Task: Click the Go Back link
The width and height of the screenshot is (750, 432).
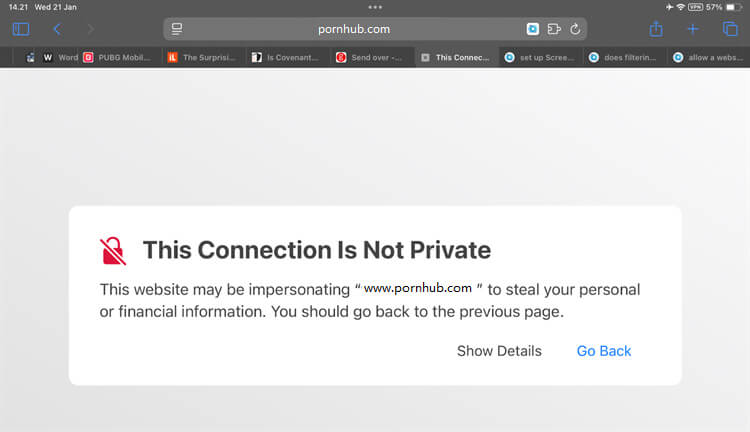Action: [x=604, y=351]
